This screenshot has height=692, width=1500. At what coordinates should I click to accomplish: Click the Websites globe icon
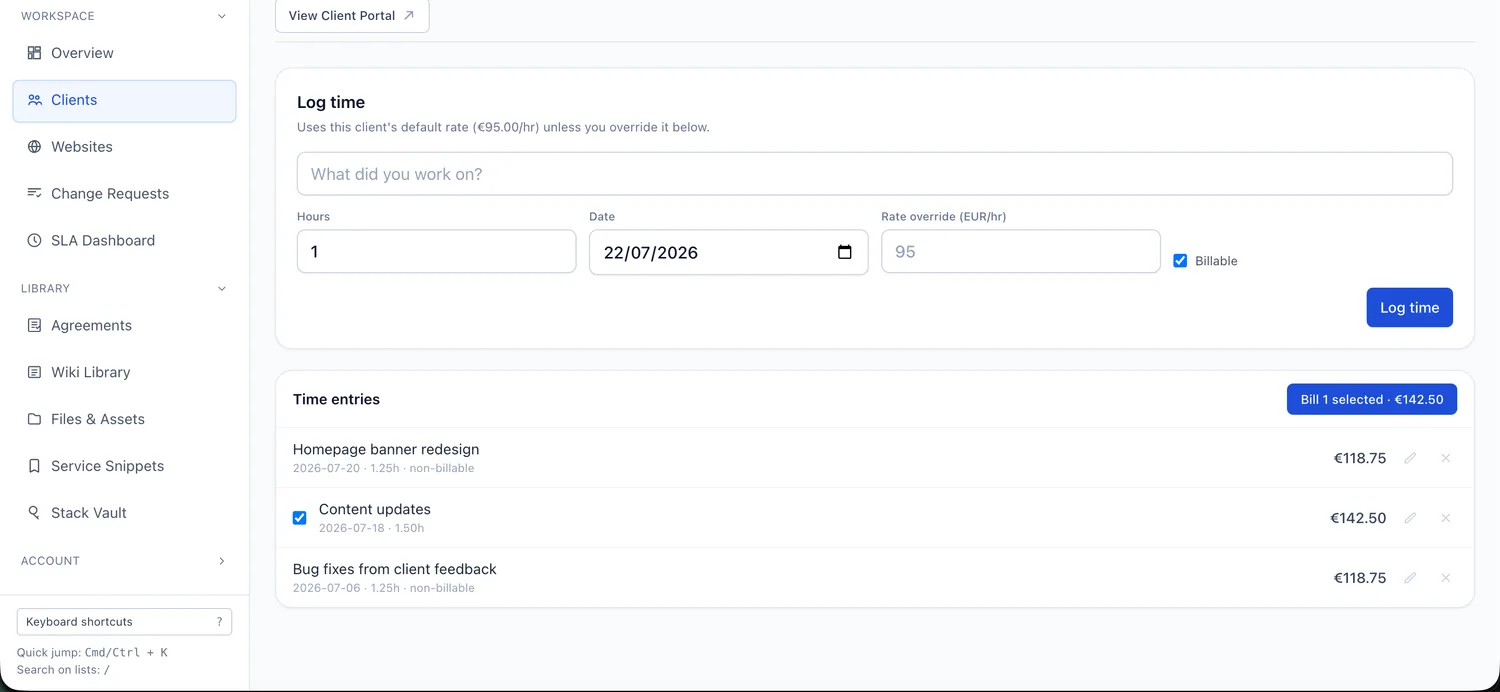[34, 147]
